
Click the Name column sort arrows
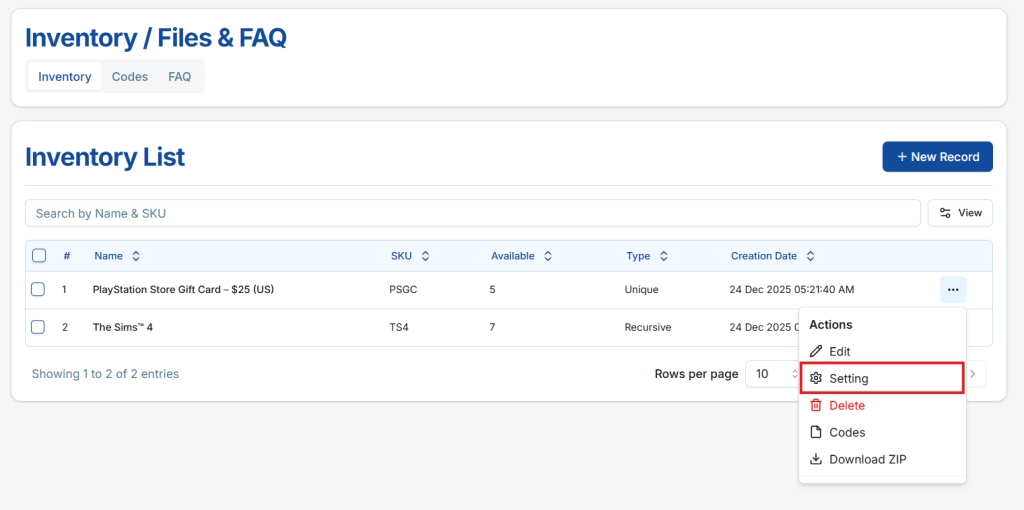pos(136,256)
